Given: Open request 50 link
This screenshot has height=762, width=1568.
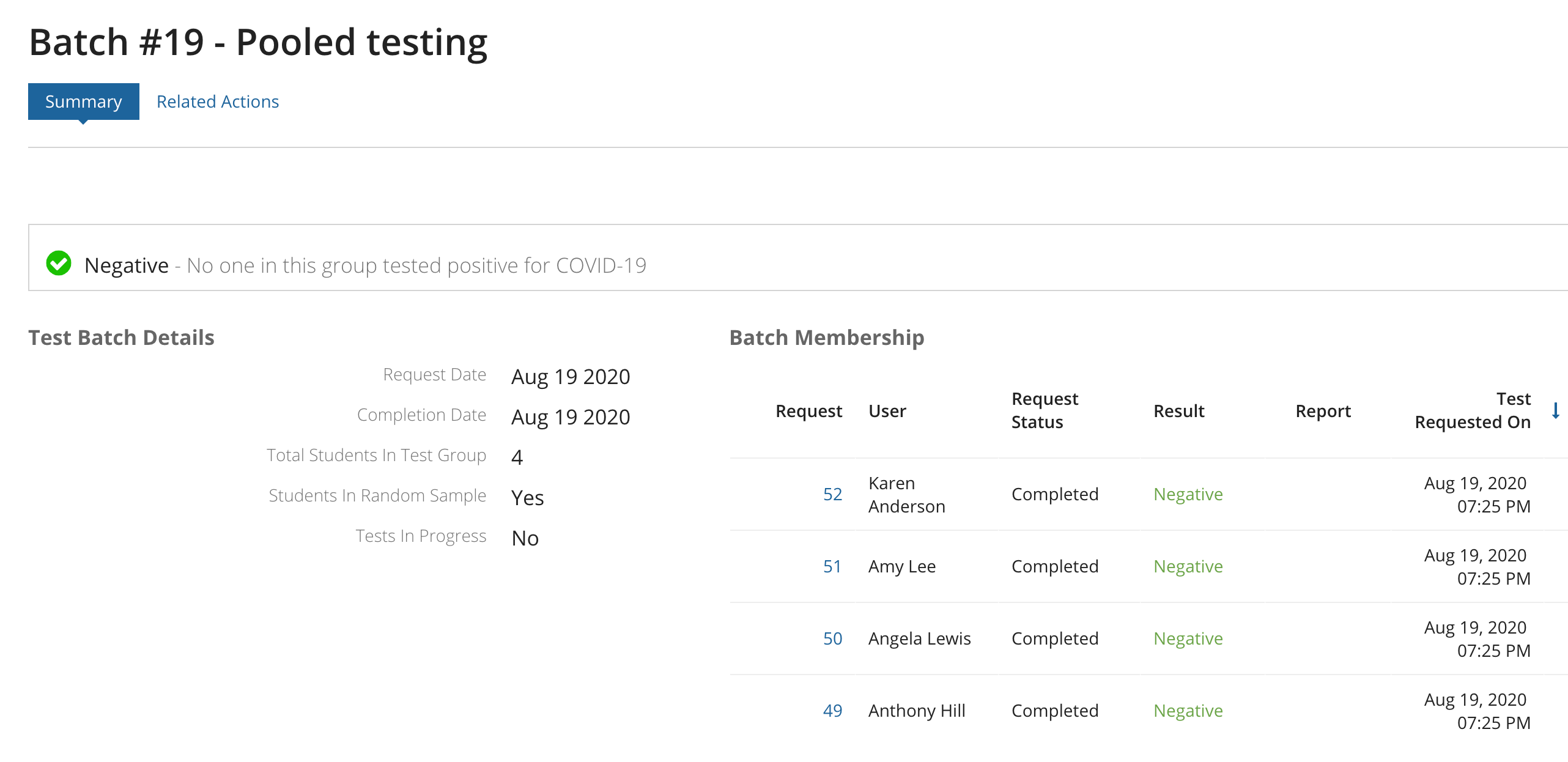Looking at the screenshot, I should 832,638.
